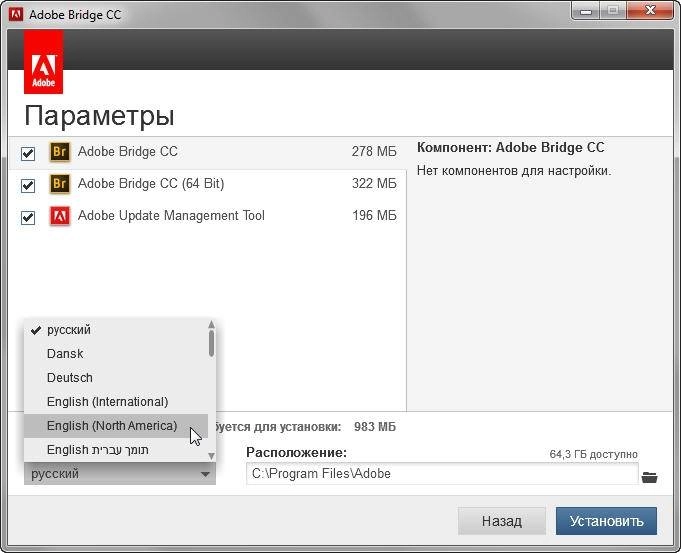Select русский in the language list

click(x=116, y=330)
